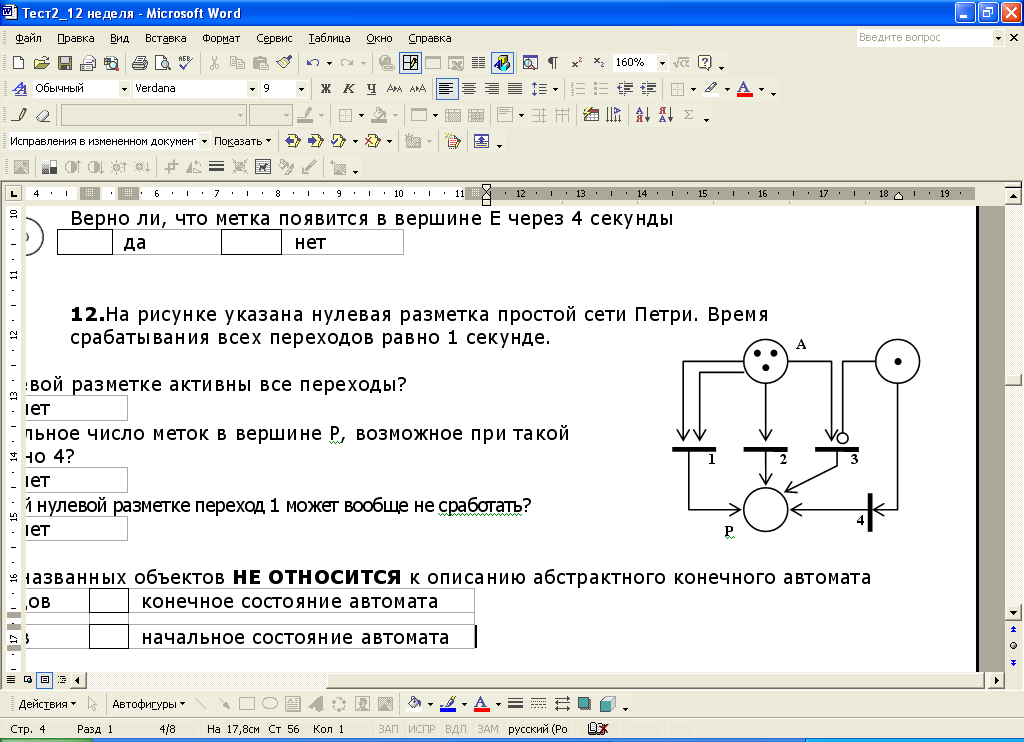The width and height of the screenshot is (1024, 742).
Task: Click the AutoSum sigma icon
Action: (688, 115)
